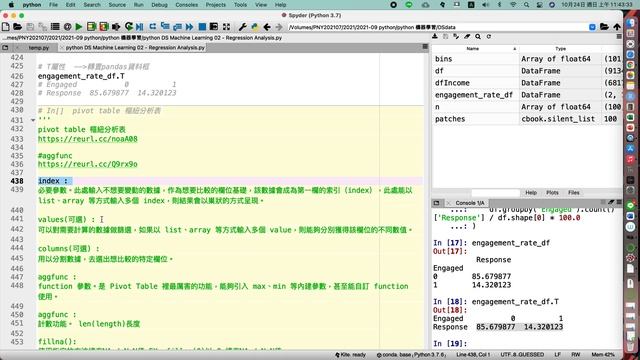The height and width of the screenshot is (360, 640).
Task: Select the dfIncome variable row
Action: [x=527, y=83]
